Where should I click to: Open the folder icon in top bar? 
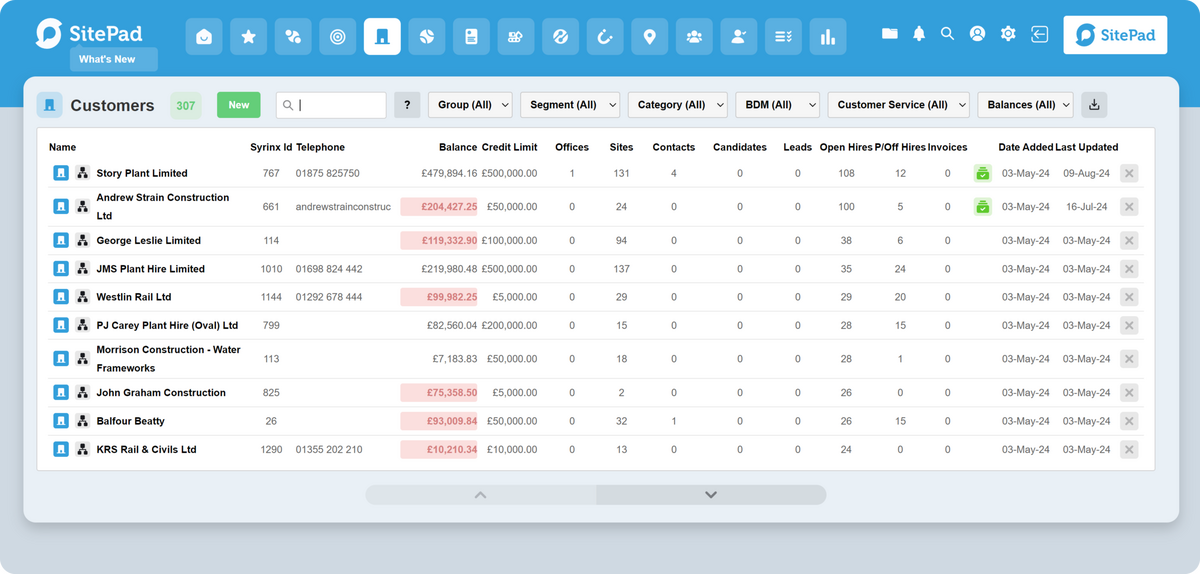pyautogui.click(x=889, y=34)
